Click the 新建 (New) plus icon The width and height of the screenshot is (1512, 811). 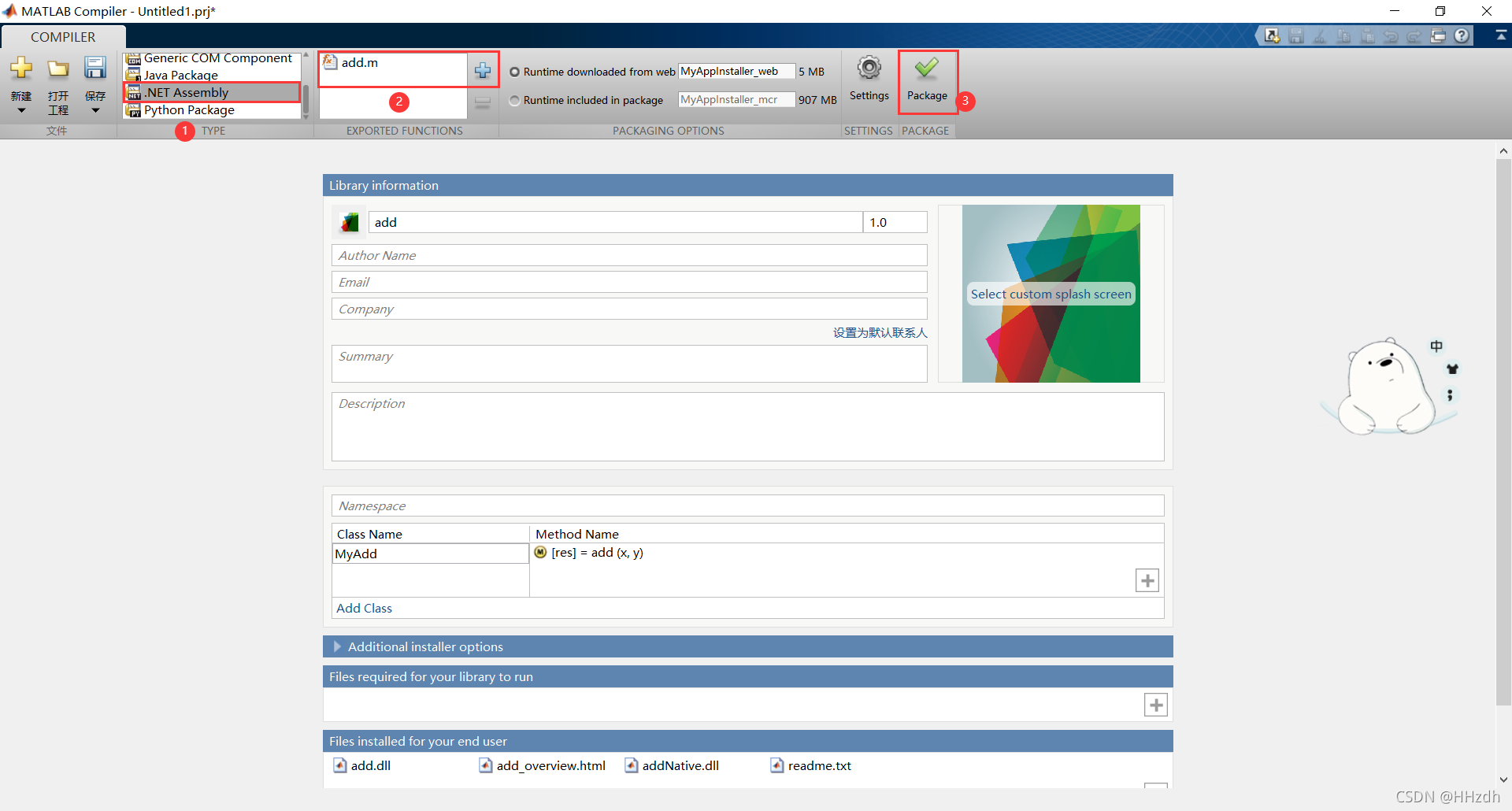pyautogui.click(x=21, y=69)
